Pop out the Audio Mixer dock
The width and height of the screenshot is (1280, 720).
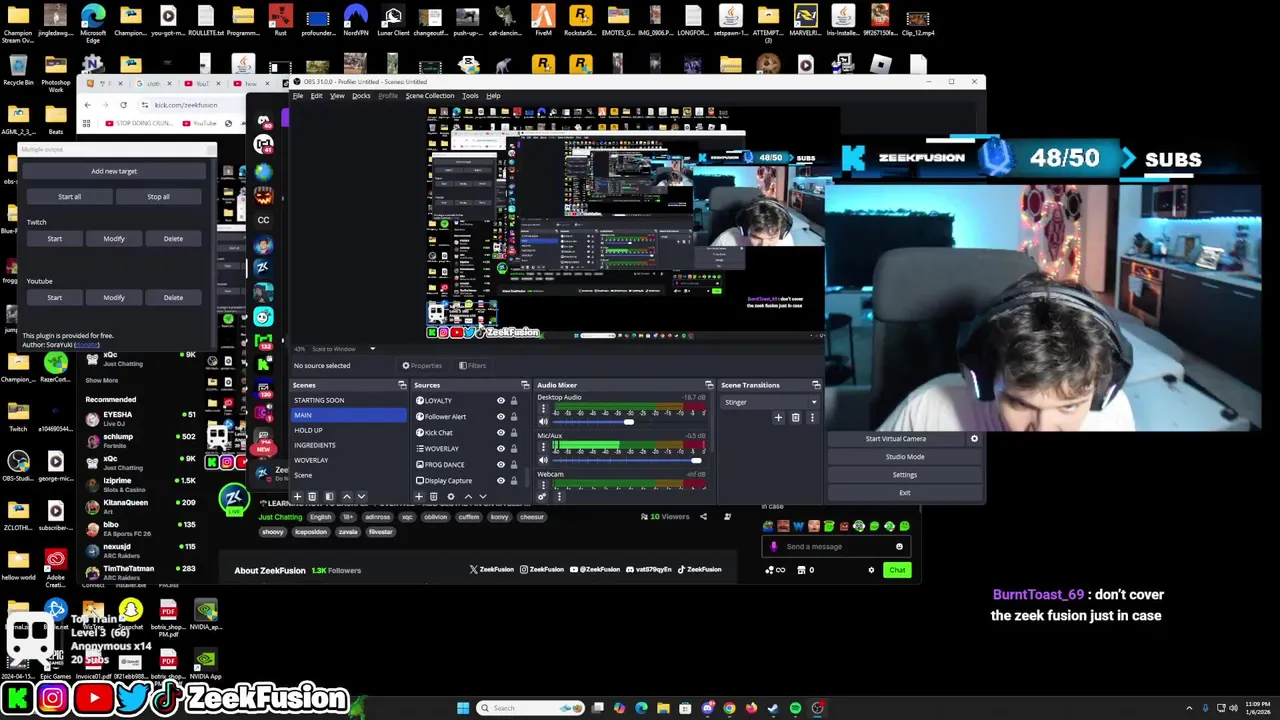[x=709, y=385]
